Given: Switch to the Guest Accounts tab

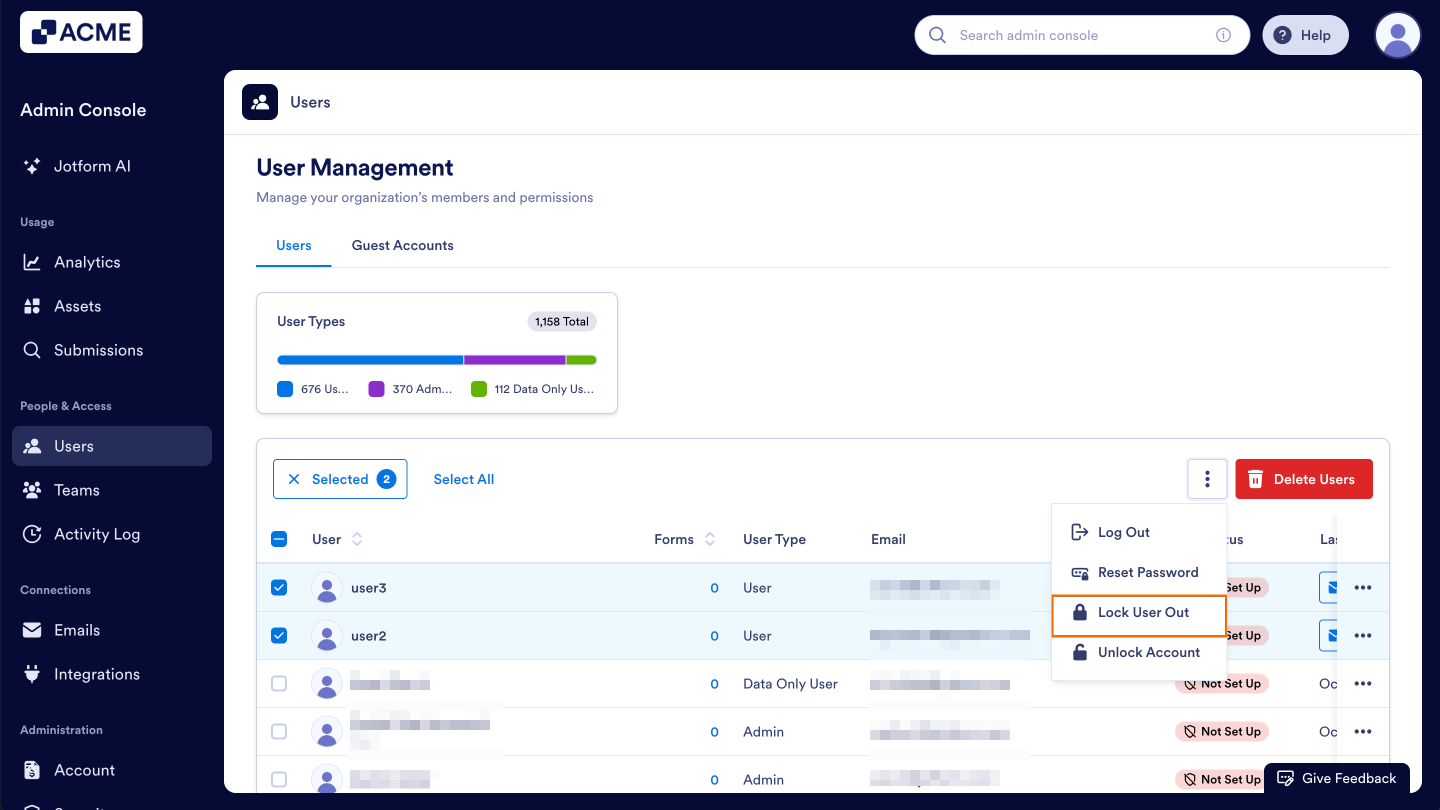Looking at the screenshot, I should [x=402, y=245].
